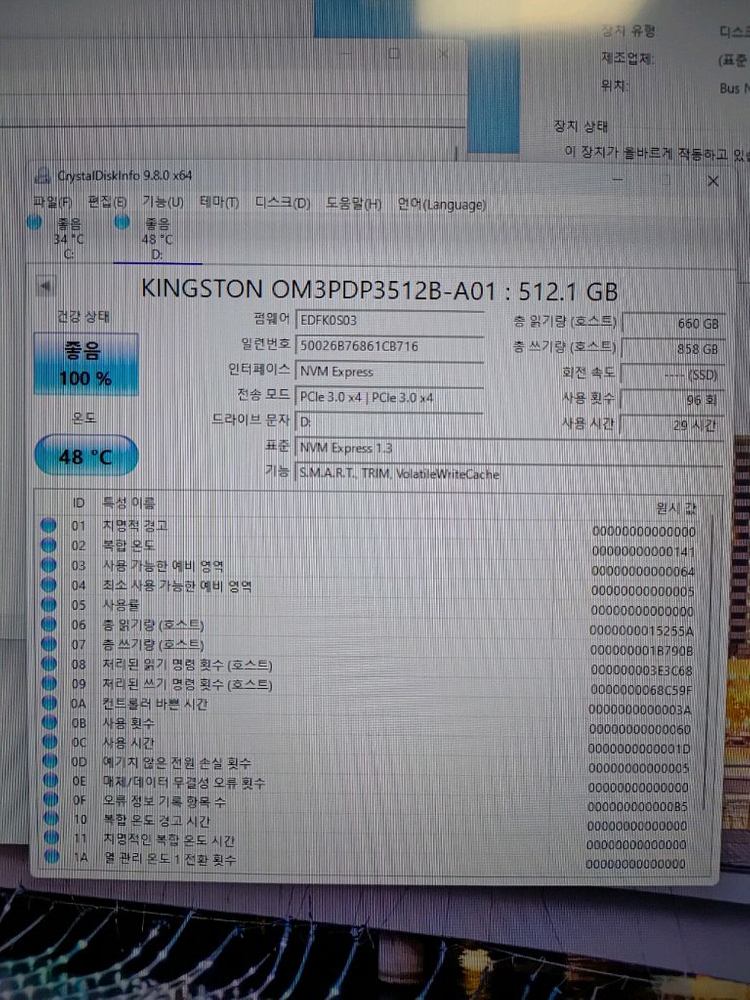The height and width of the screenshot is (1000, 750).
Task: Open the 편집(E) menu
Action: (107, 202)
